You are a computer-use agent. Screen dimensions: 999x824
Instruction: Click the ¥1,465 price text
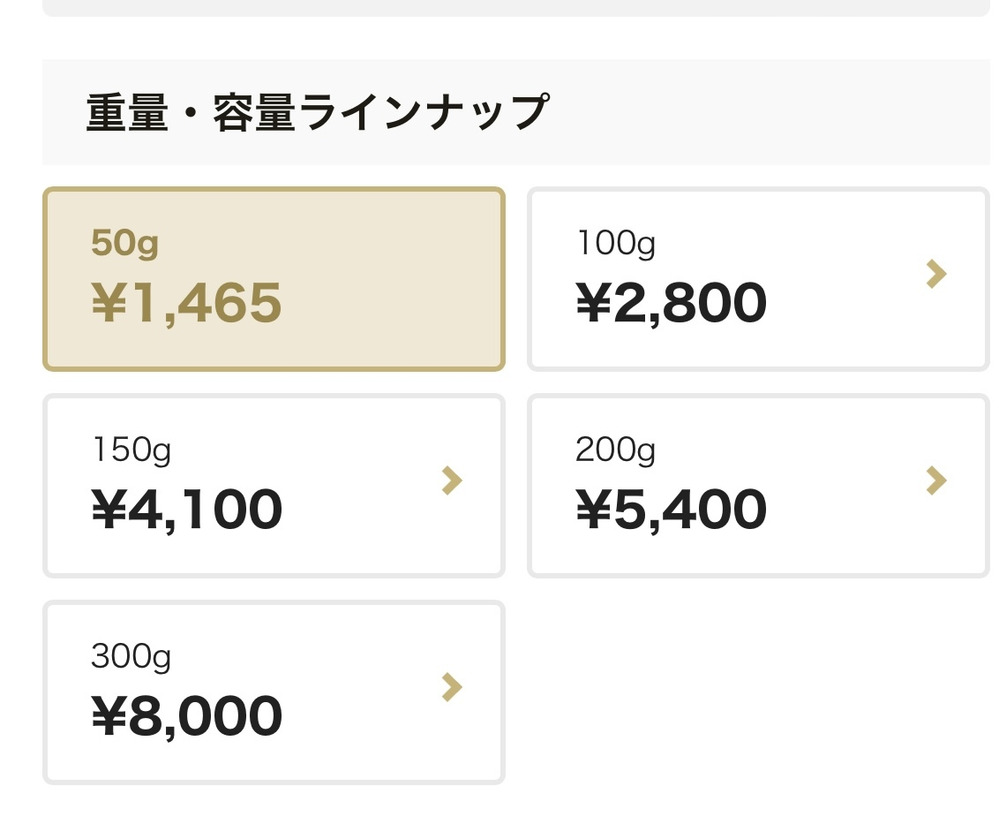[187, 303]
